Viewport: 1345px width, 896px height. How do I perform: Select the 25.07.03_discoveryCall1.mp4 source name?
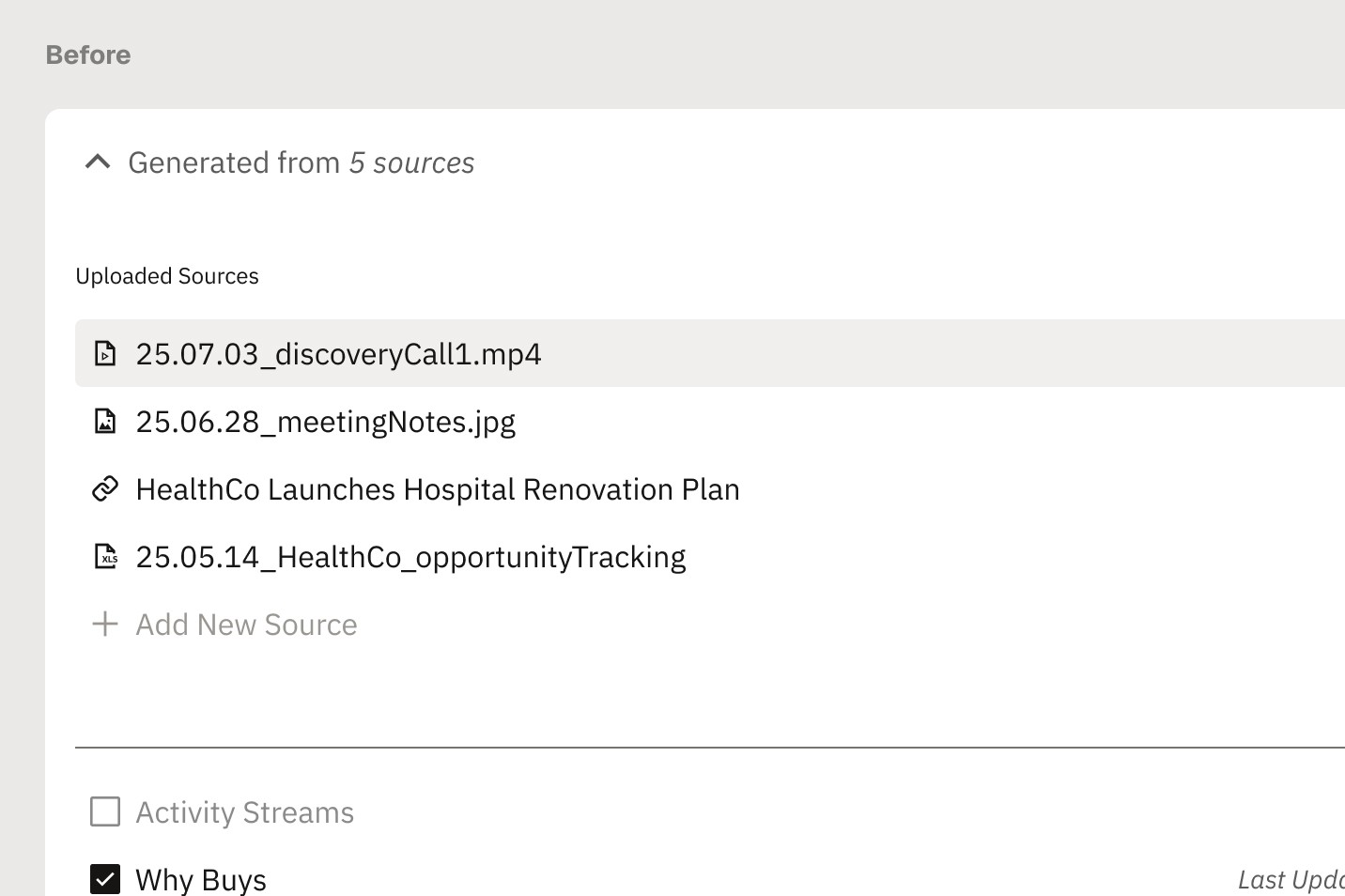click(338, 354)
